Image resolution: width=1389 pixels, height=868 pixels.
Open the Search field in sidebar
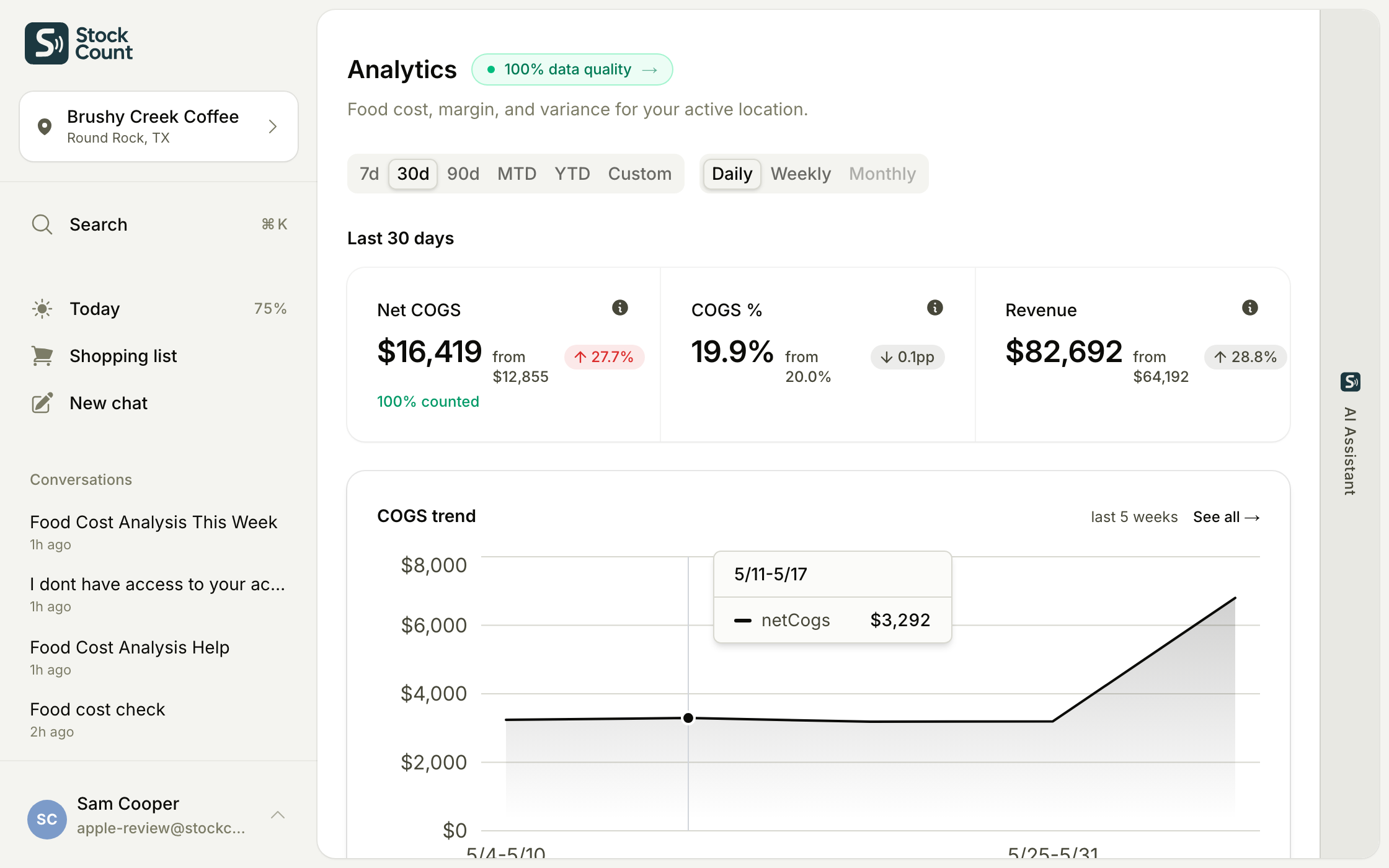coord(159,224)
